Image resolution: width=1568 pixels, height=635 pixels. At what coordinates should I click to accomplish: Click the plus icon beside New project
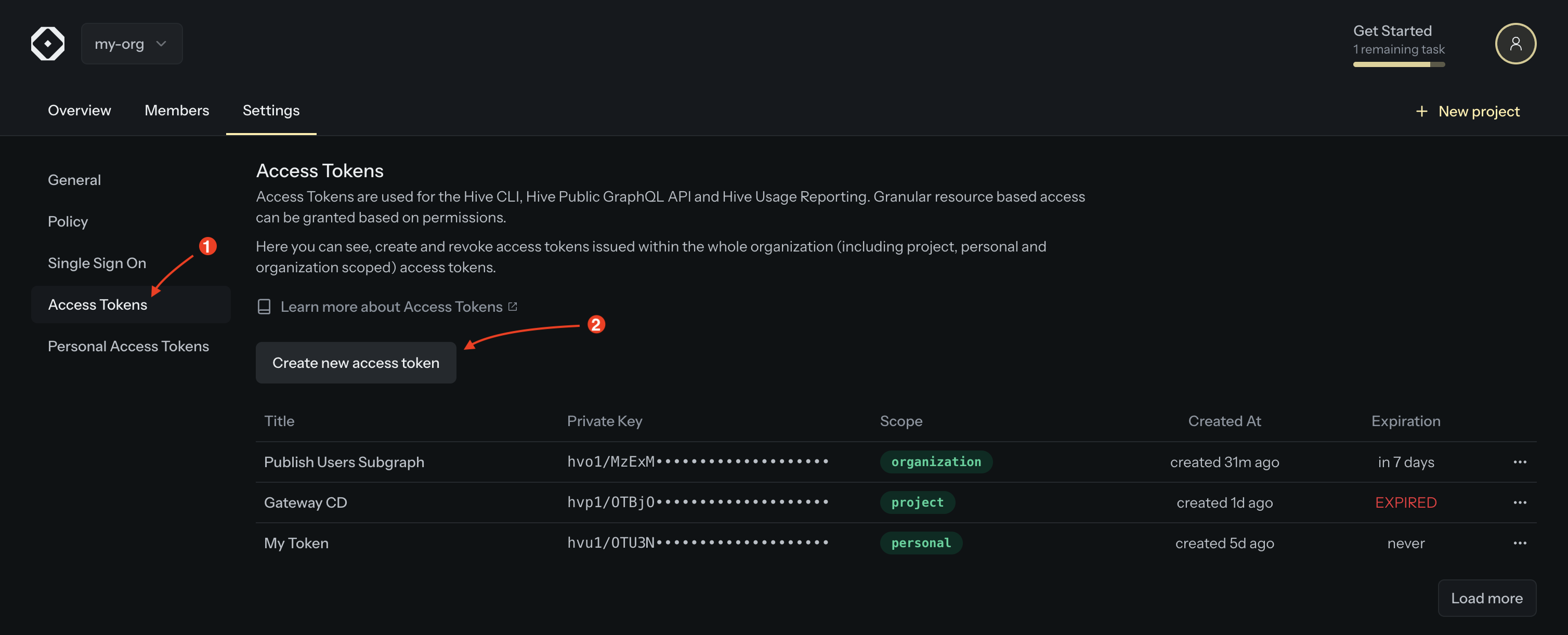[1421, 111]
